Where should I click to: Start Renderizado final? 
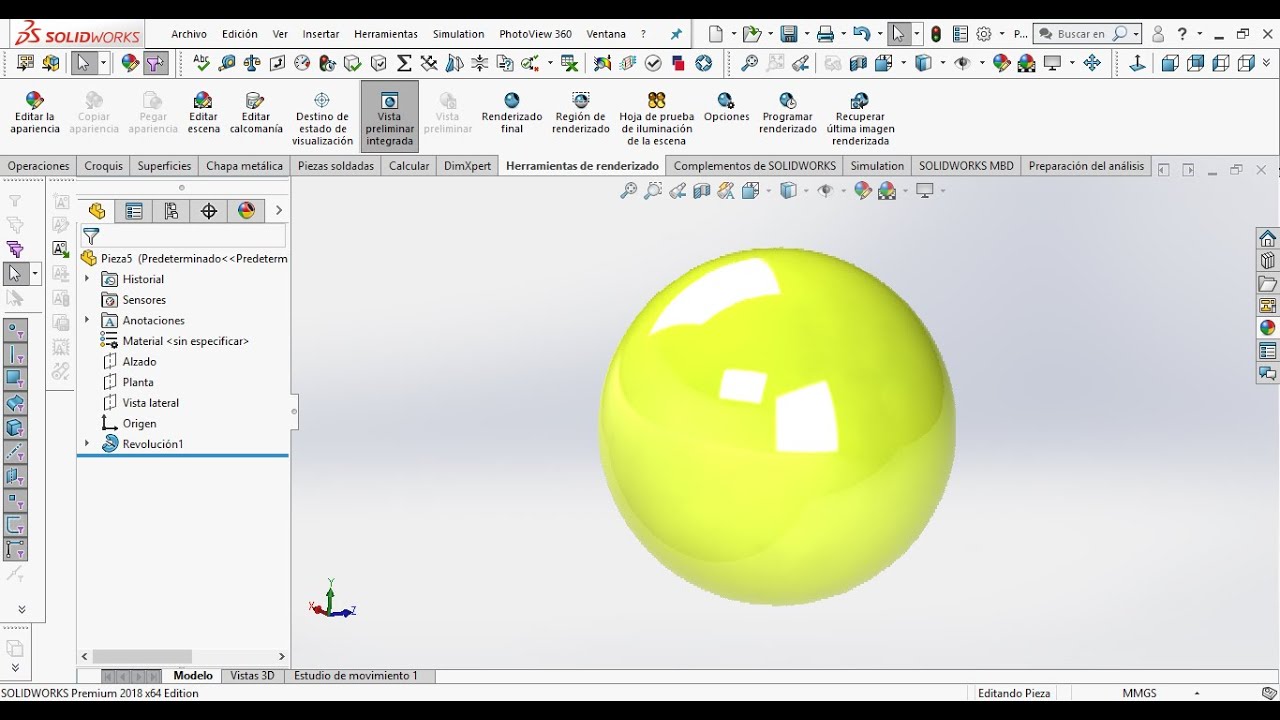click(x=512, y=113)
